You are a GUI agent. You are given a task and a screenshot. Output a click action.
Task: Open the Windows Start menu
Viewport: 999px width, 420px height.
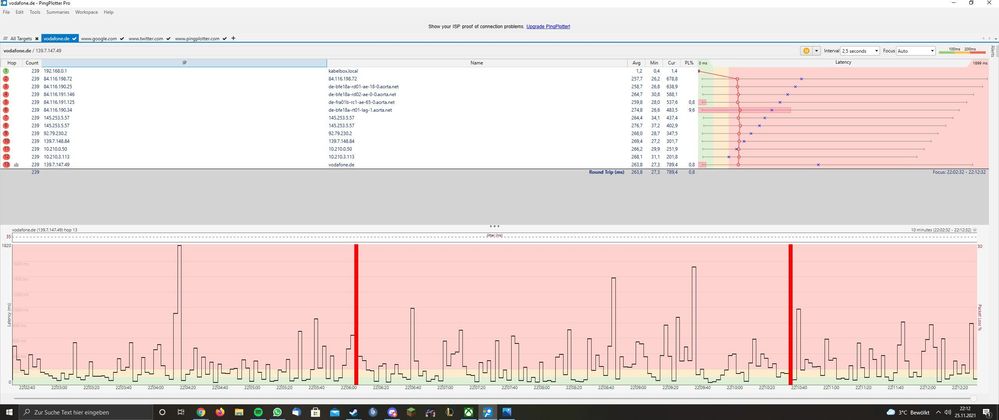pos(8,412)
